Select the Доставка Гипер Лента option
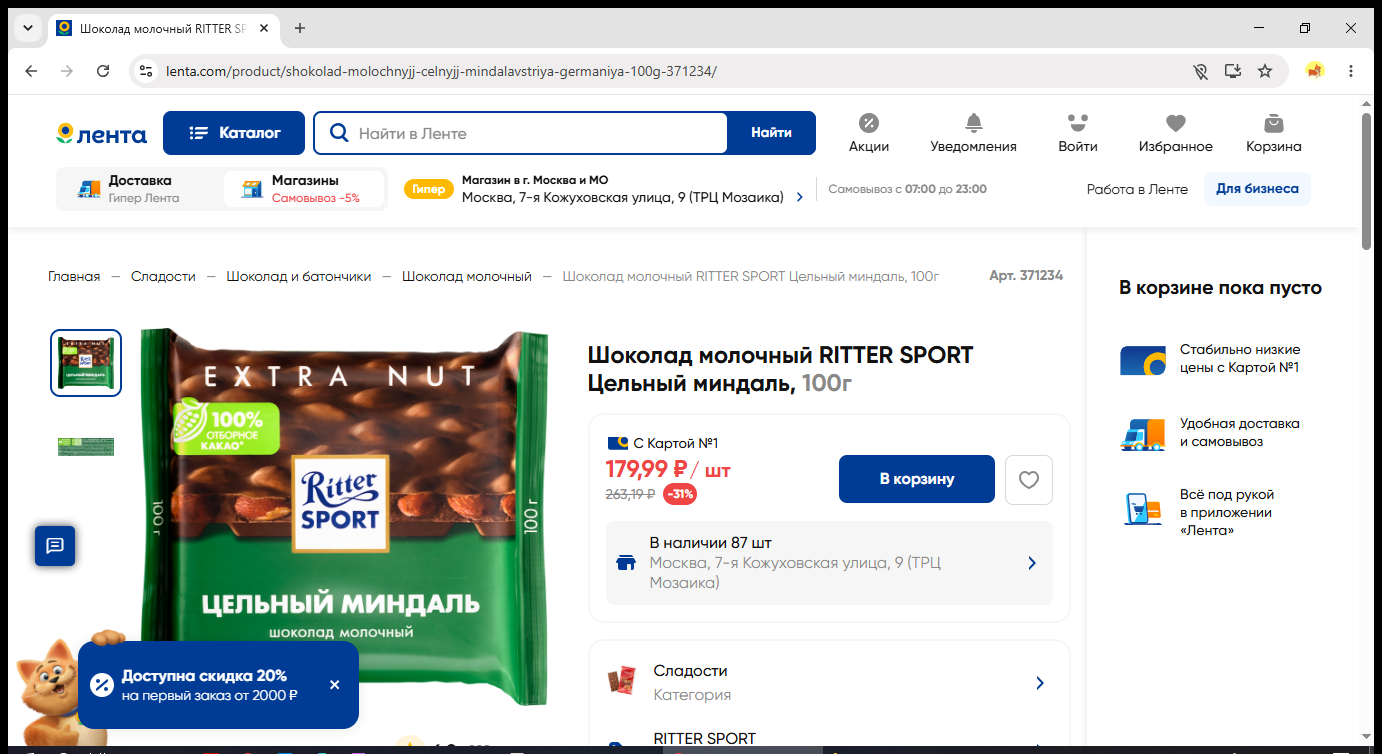 (x=139, y=189)
